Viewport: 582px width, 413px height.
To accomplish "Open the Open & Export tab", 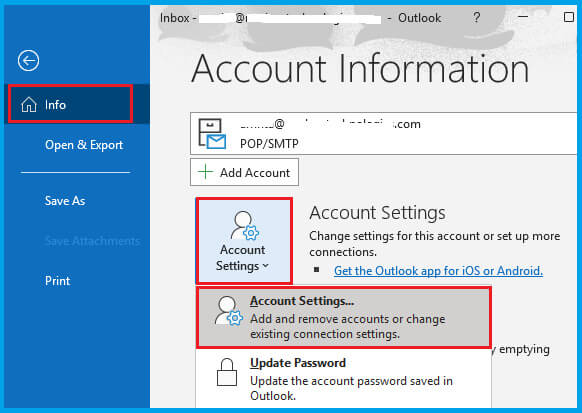I will pos(84,145).
